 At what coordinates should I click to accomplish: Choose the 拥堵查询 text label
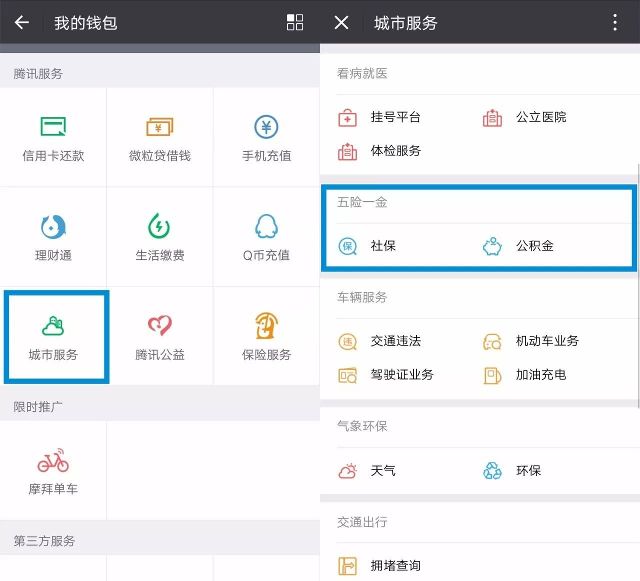pos(396,565)
